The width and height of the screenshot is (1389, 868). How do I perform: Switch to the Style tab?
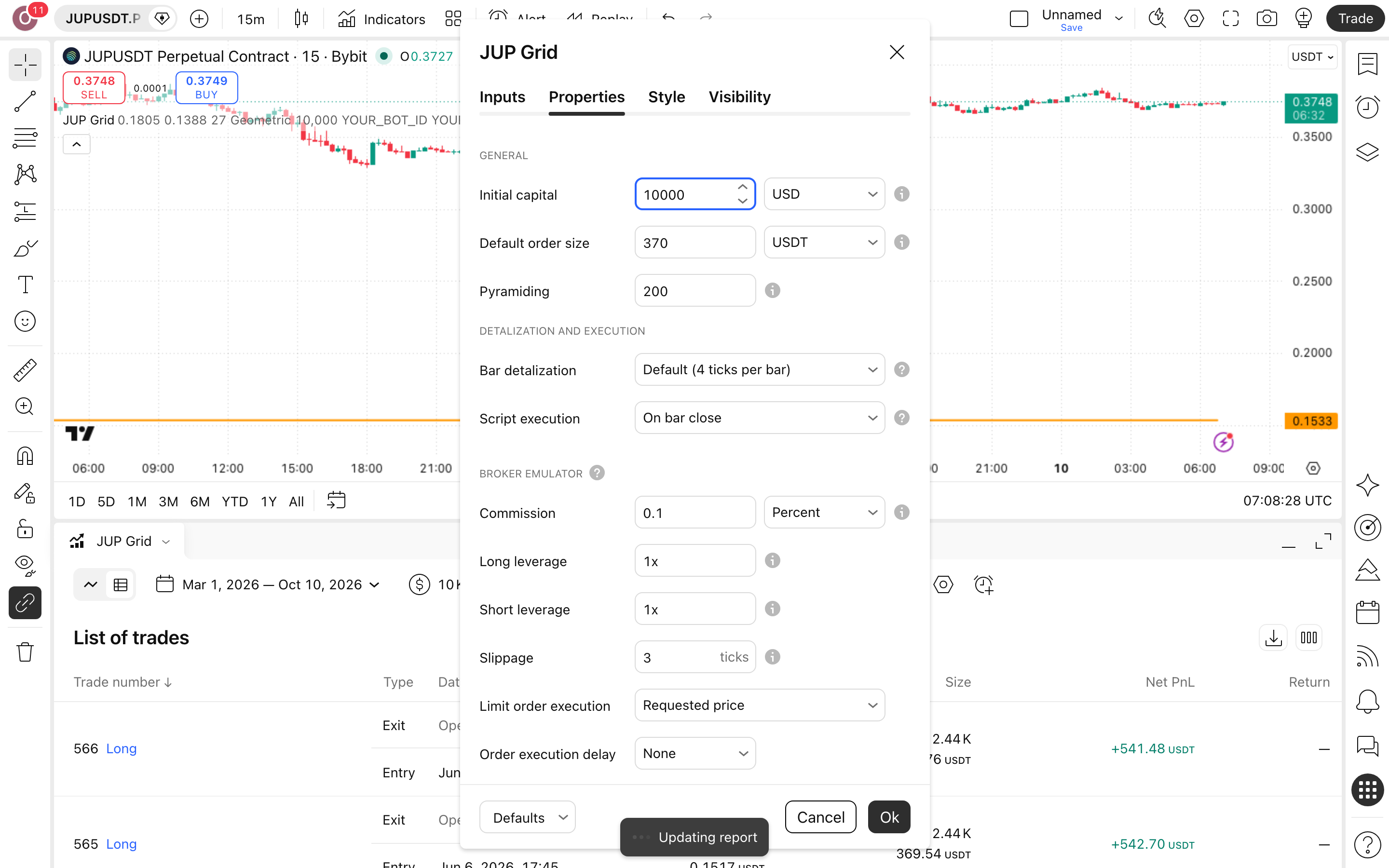(667, 97)
